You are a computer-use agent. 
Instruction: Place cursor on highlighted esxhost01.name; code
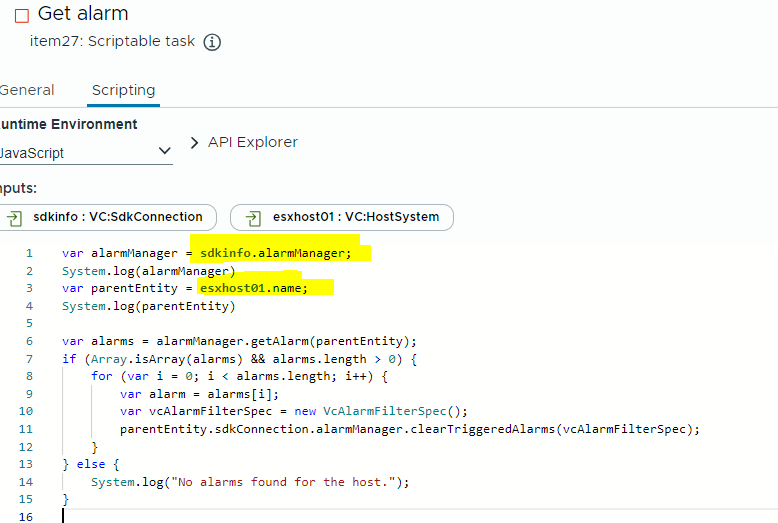click(x=254, y=288)
